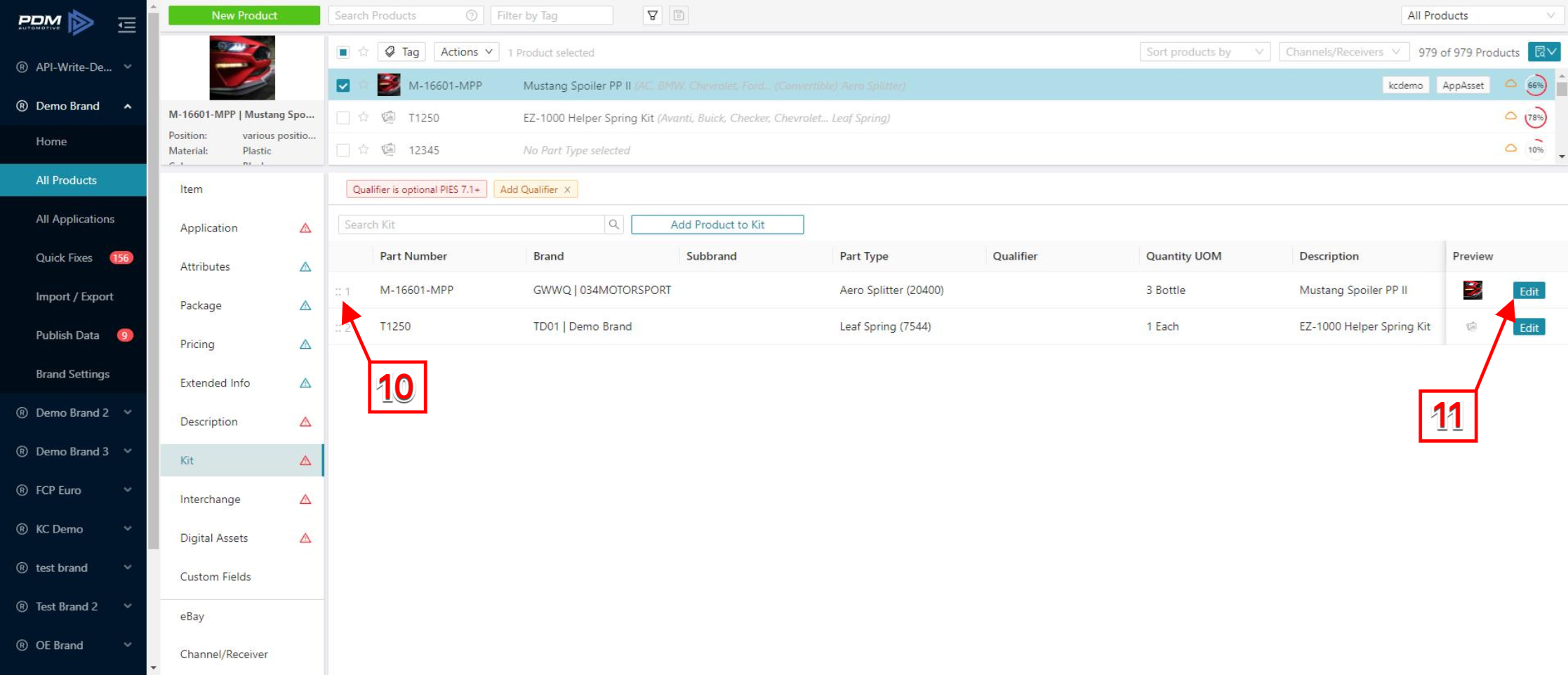The image size is (1568, 675).
Task: Click M-16601-MPP row product thumbnail
Action: click(x=389, y=85)
